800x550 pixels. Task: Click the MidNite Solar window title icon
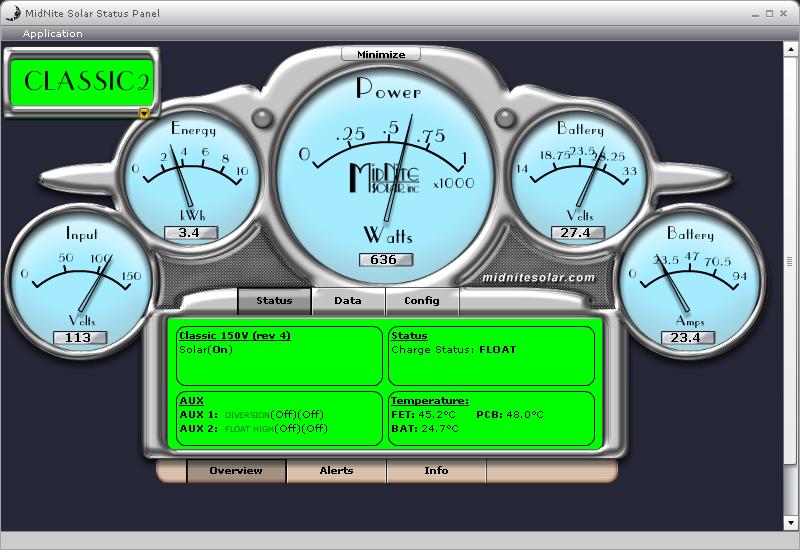[13, 13]
